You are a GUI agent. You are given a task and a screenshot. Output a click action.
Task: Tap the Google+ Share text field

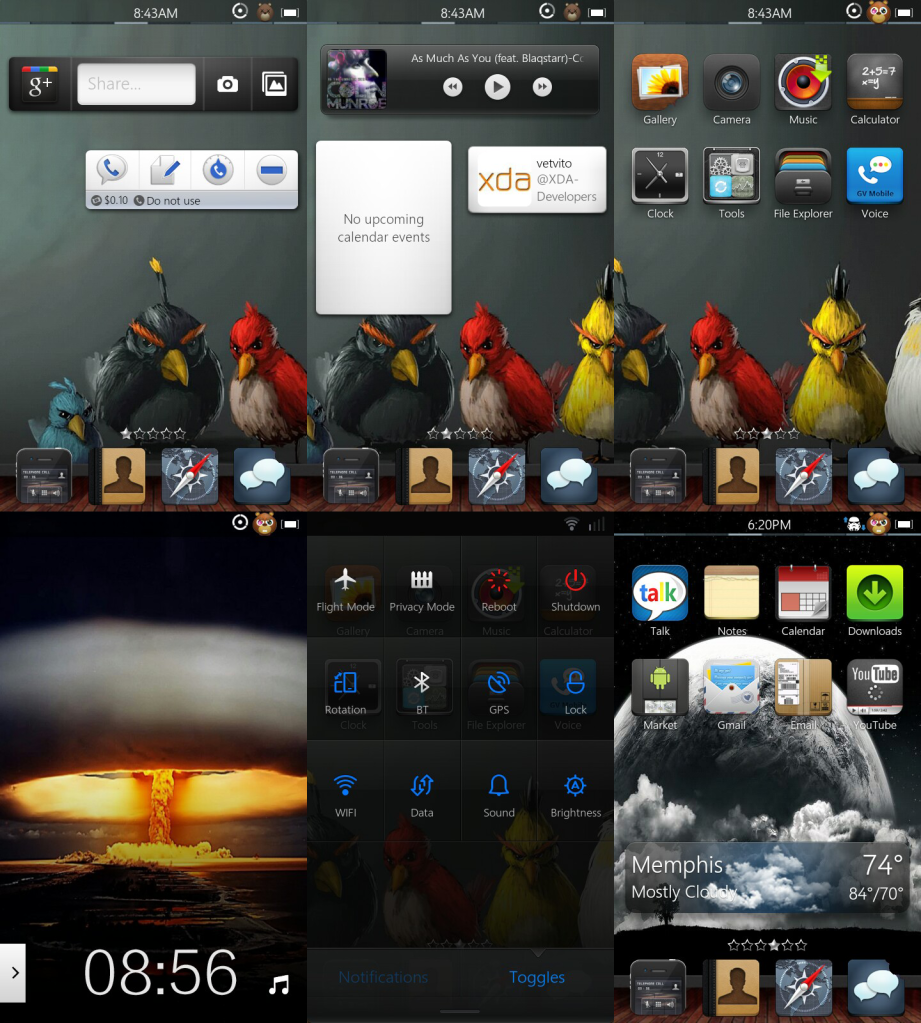pyautogui.click(x=136, y=84)
